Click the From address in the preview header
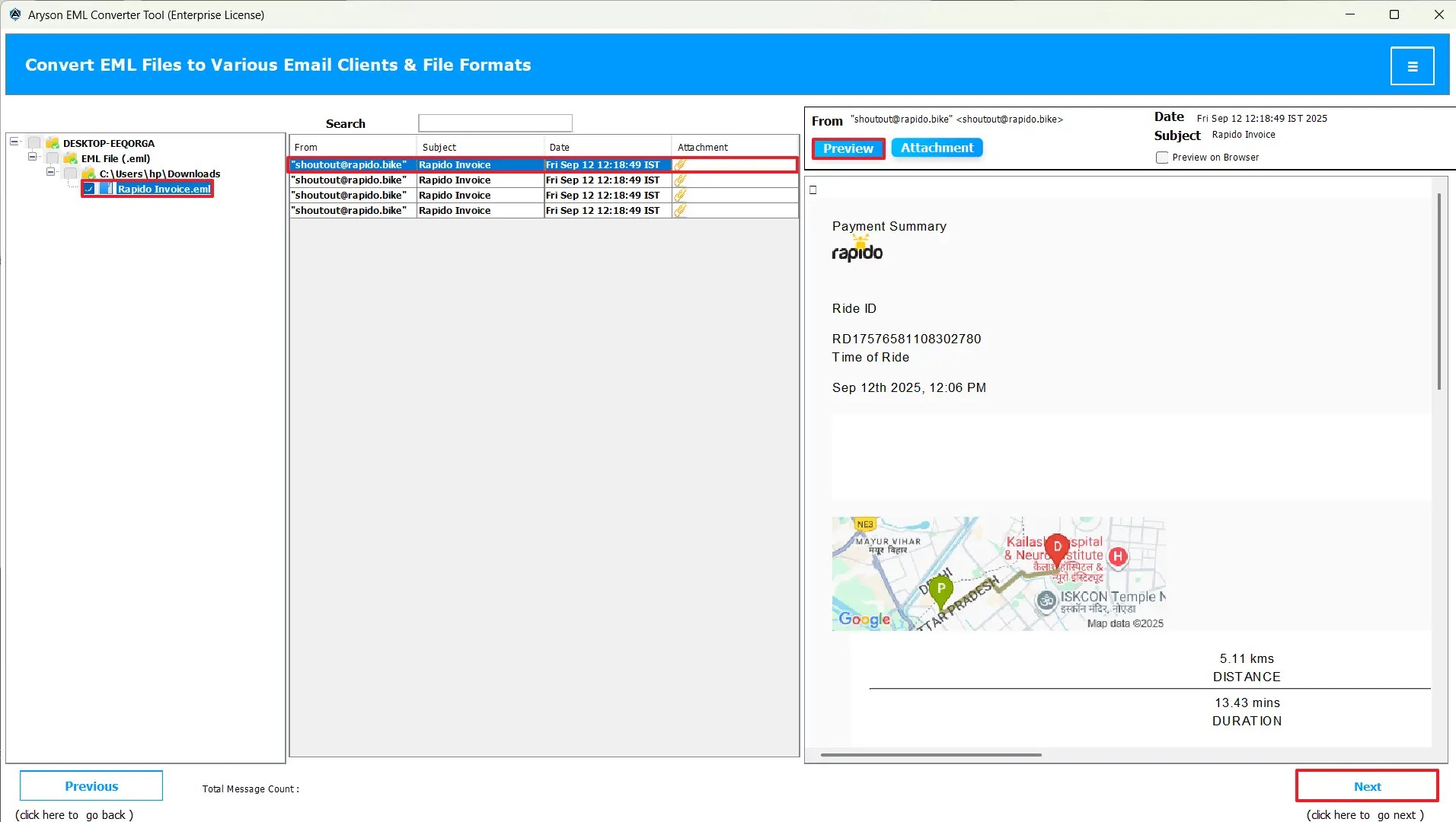Viewport: 1456px width, 822px height. click(957, 119)
